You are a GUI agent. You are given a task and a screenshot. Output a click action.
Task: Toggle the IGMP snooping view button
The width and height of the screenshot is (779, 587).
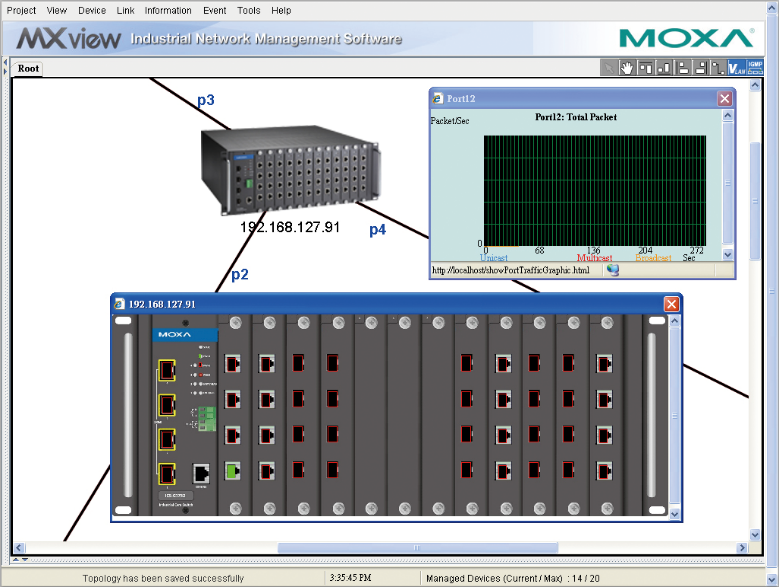click(756, 68)
